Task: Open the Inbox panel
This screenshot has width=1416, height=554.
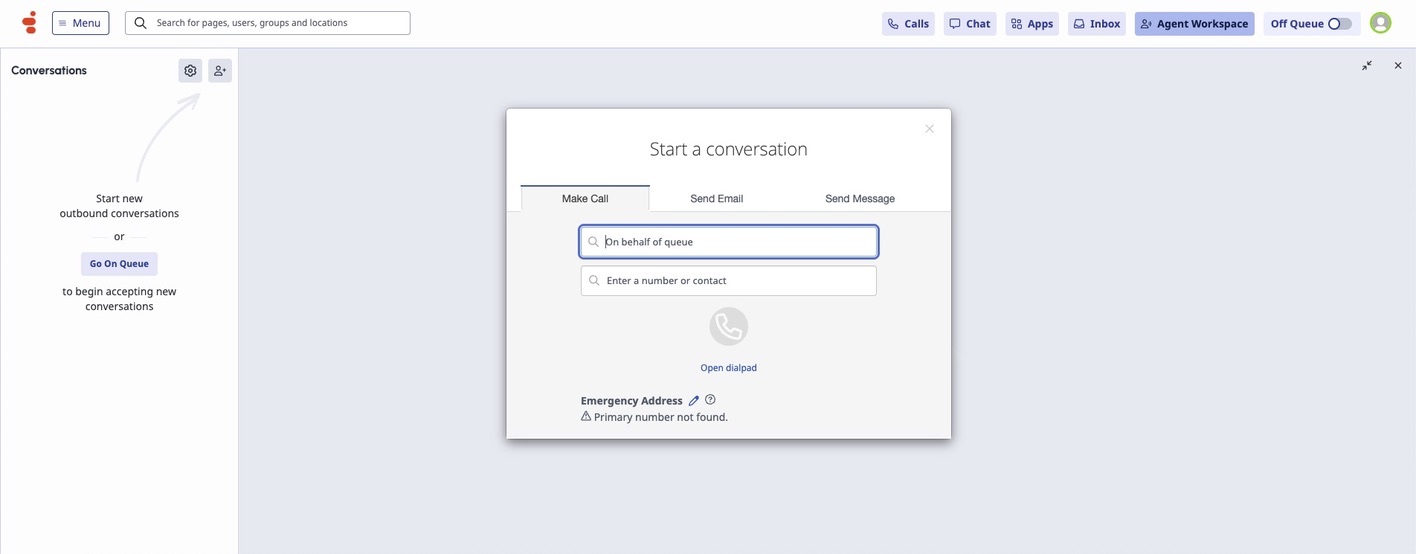Action: (x=1096, y=24)
